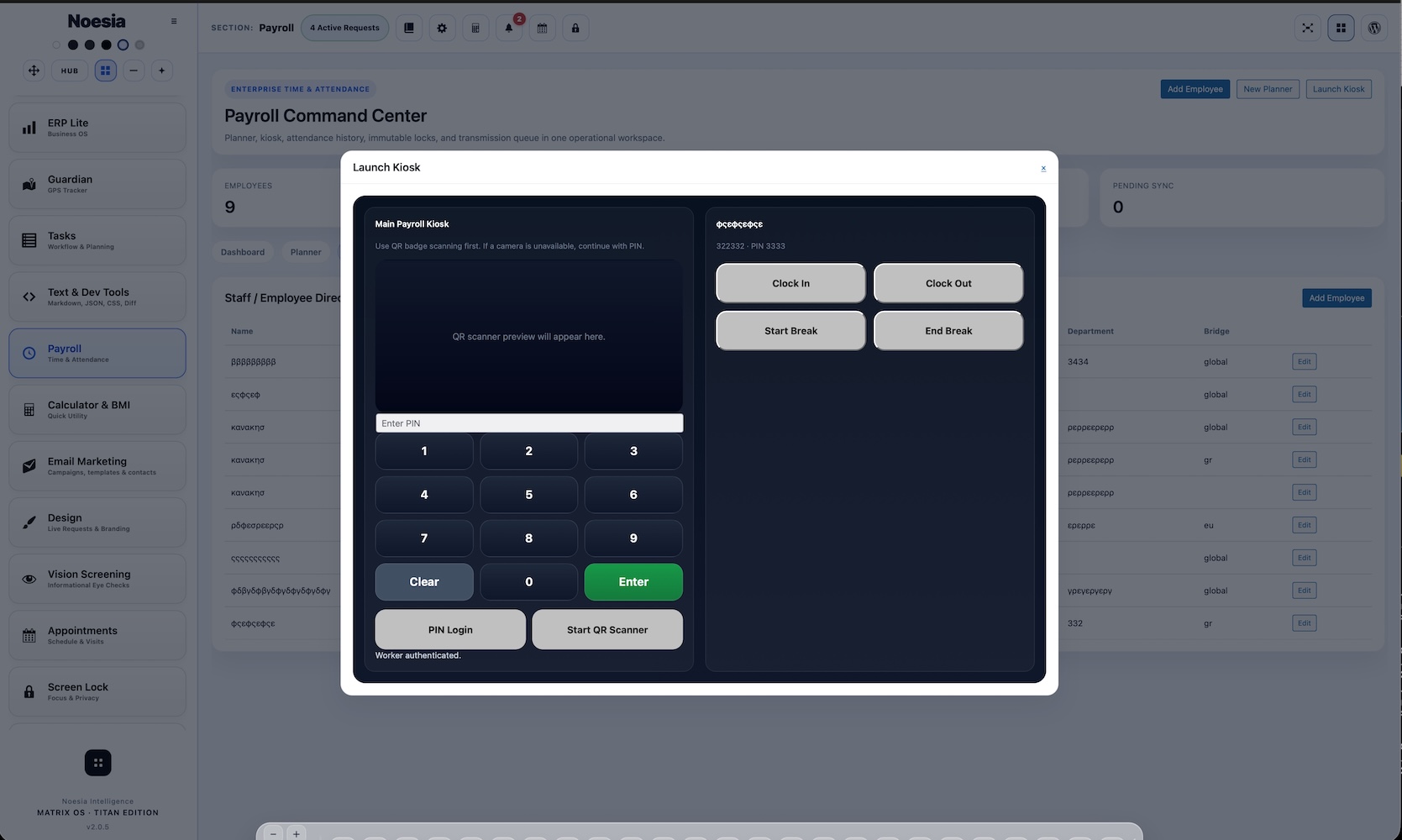1402x840 pixels.
Task: Click the 4 Active Requests pill
Action: (x=344, y=28)
